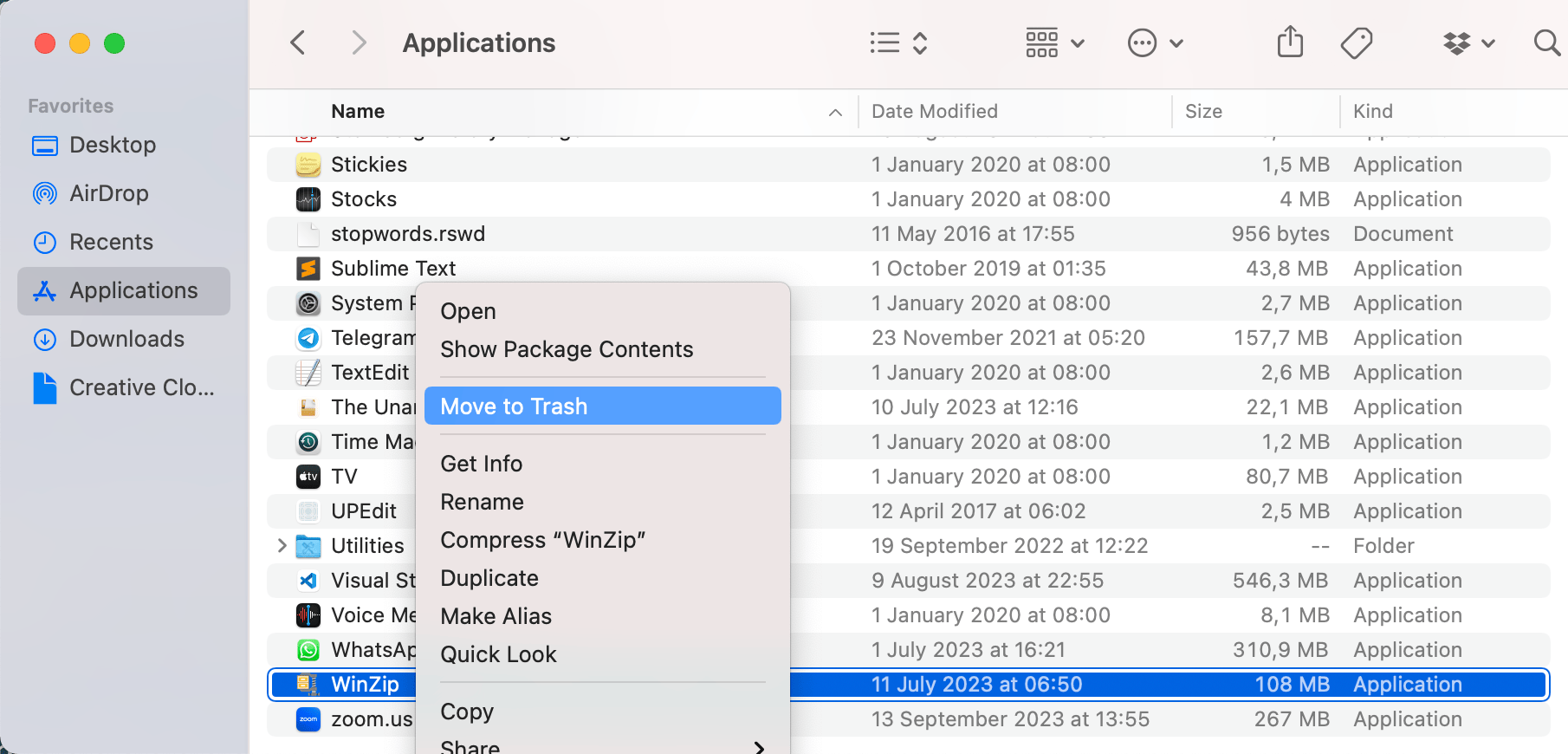Choose Compress “WinZip”
Image resolution: width=1568 pixels, height=754 pixels.
click(x=603, y=540)
